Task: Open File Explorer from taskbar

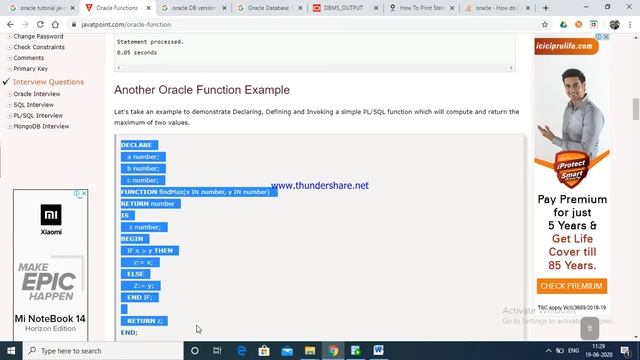Action: [310, 351]
